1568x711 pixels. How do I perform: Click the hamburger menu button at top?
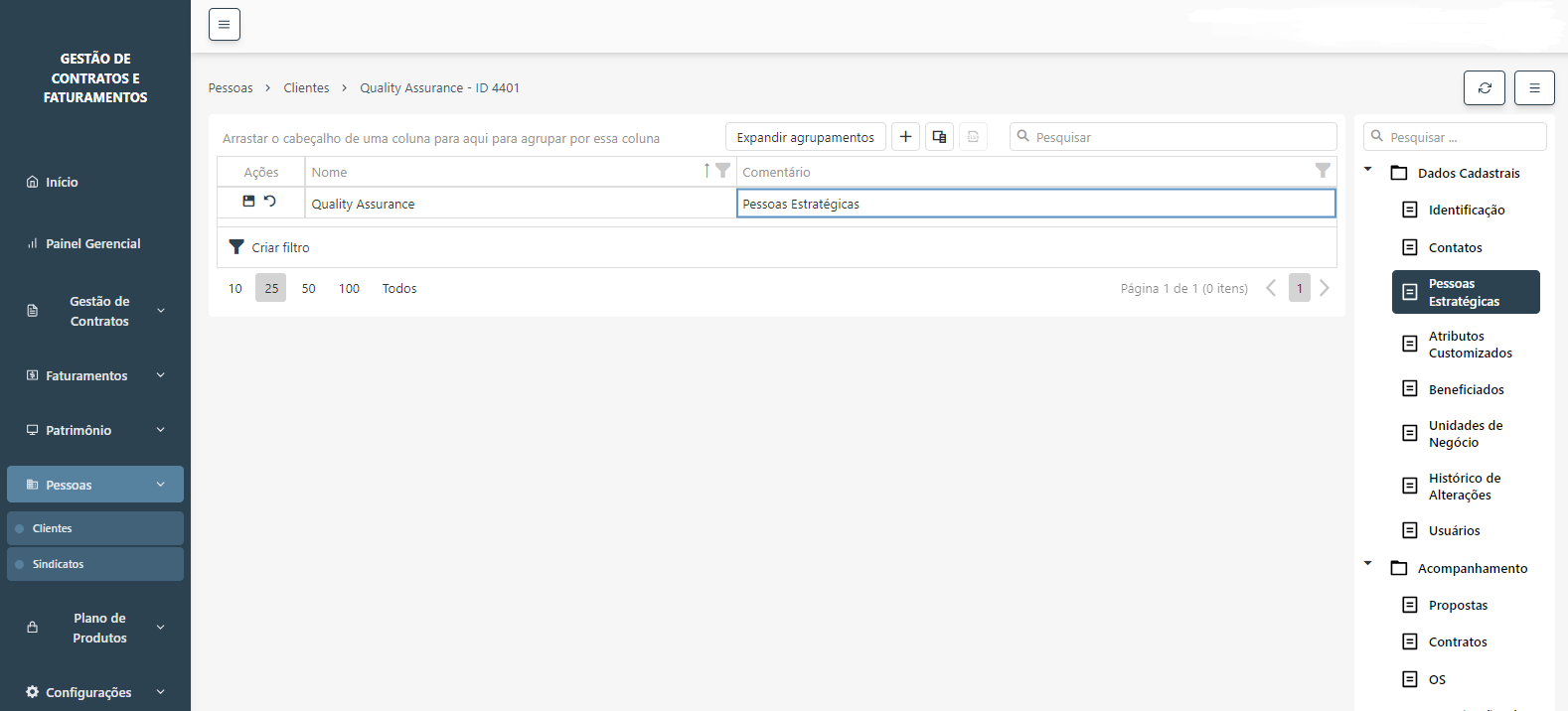[225, 25]
